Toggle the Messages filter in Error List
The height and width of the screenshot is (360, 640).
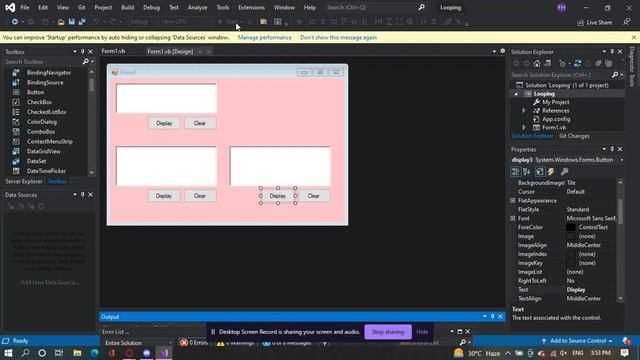[287, 343]
